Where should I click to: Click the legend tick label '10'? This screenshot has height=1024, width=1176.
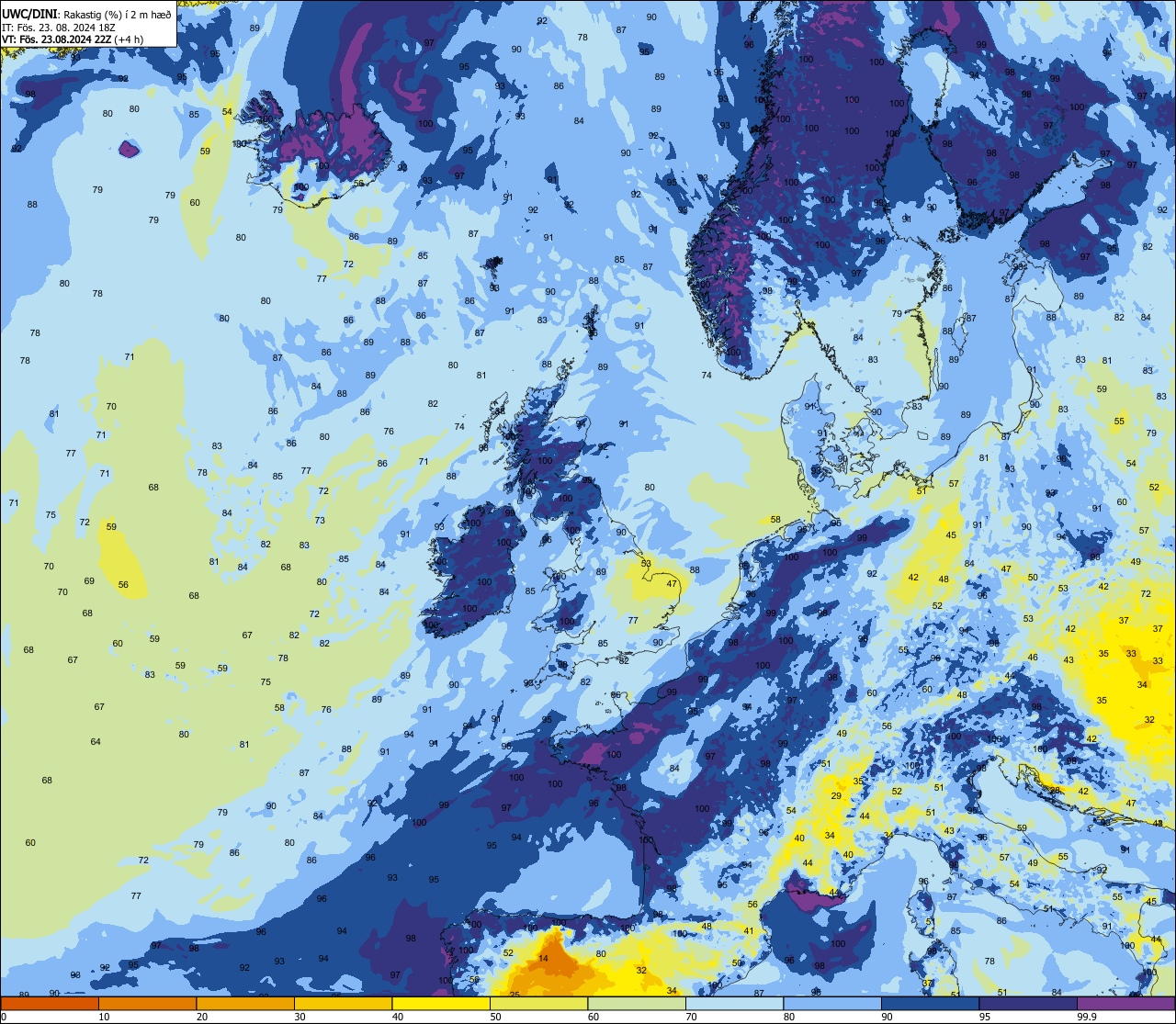pos(104,1017)
